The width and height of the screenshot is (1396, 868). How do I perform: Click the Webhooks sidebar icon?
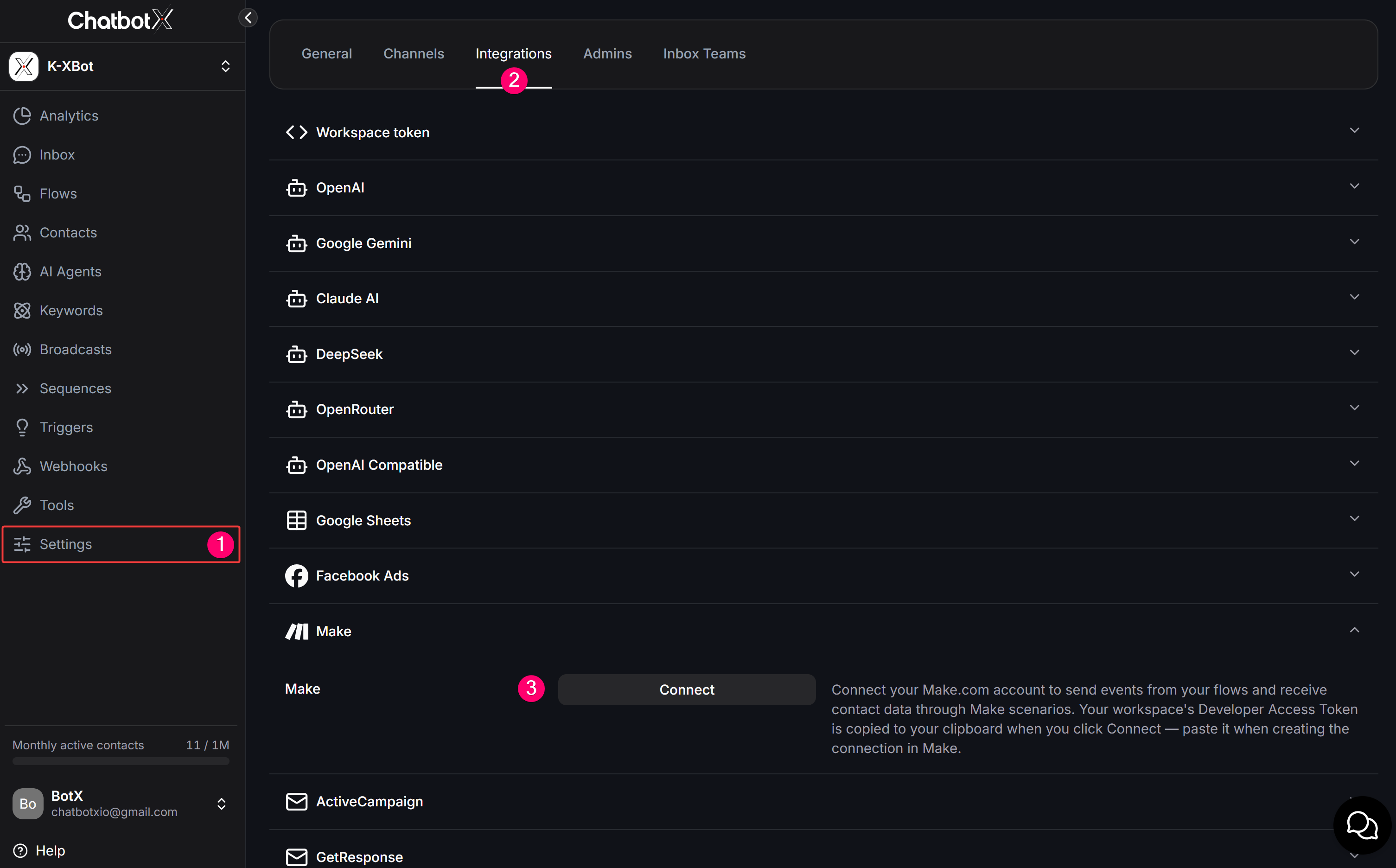click(22, 466)
